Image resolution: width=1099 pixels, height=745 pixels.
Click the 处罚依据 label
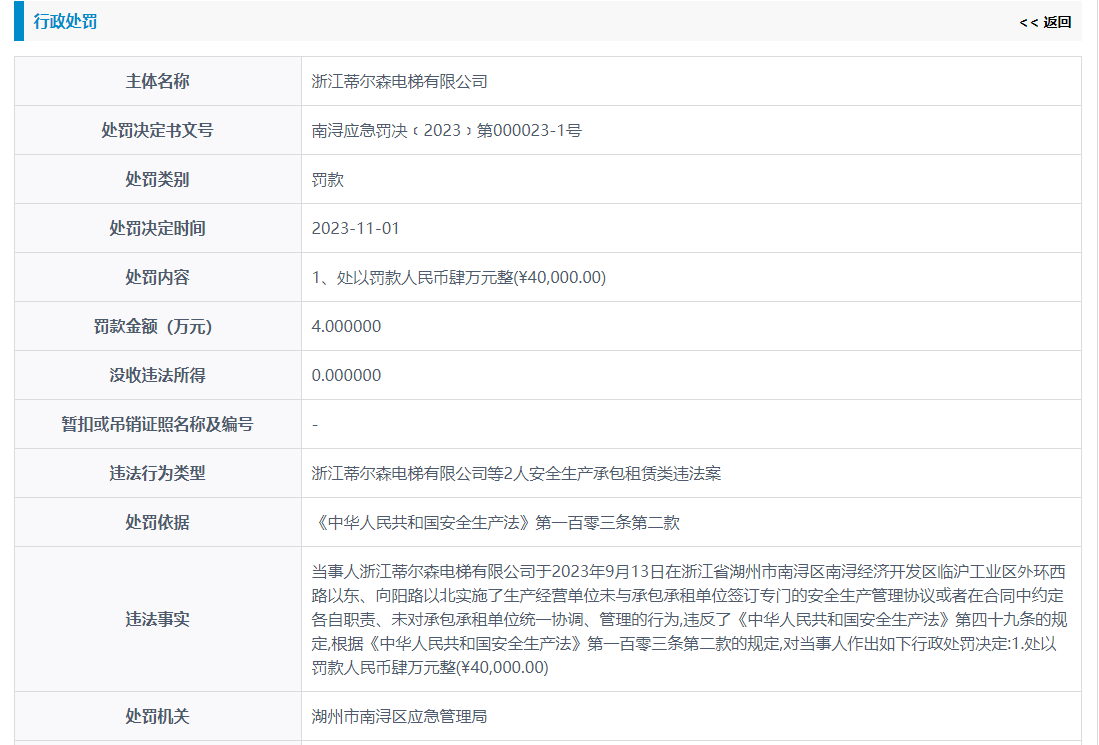pyautogui.click(x=158, y=523)
